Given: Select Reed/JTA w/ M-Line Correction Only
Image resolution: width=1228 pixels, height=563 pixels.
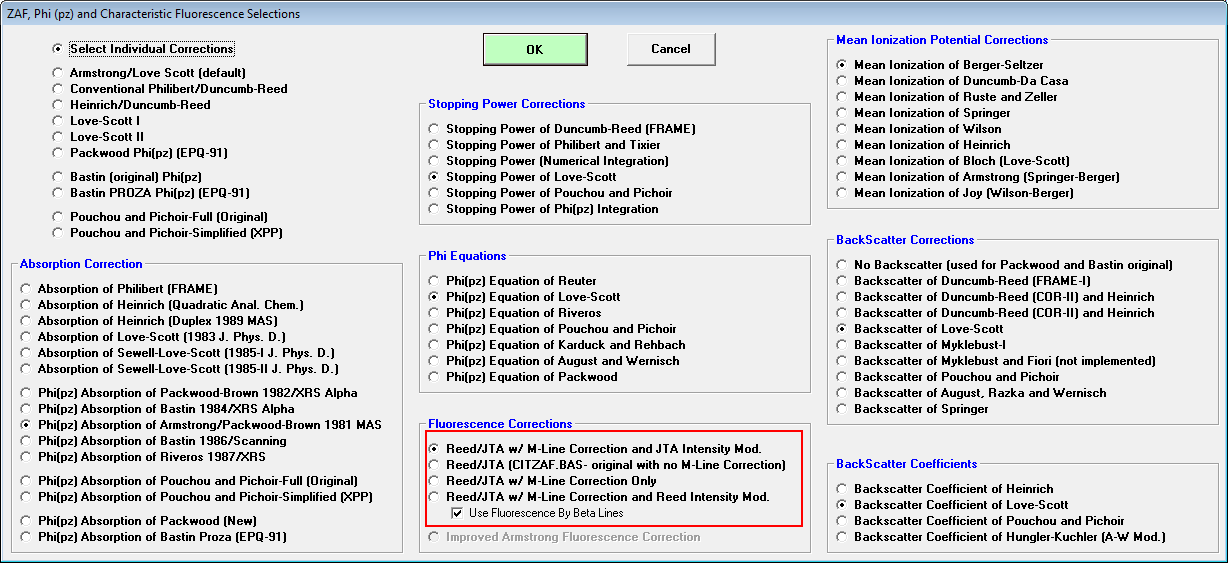Looking at the screenshot, I should (x=433, y=481).
